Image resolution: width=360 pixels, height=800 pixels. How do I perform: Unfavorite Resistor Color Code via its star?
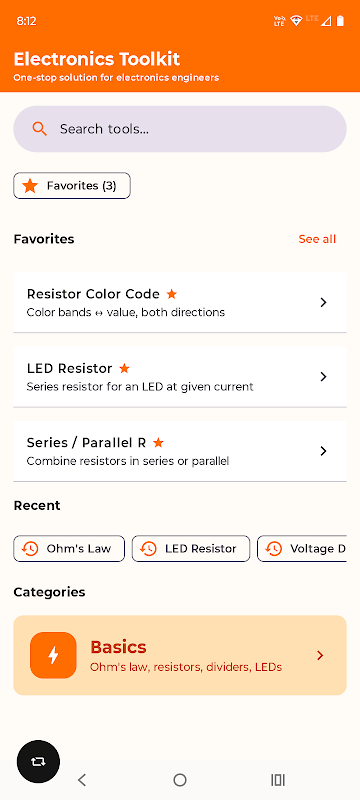coord(172,294)
